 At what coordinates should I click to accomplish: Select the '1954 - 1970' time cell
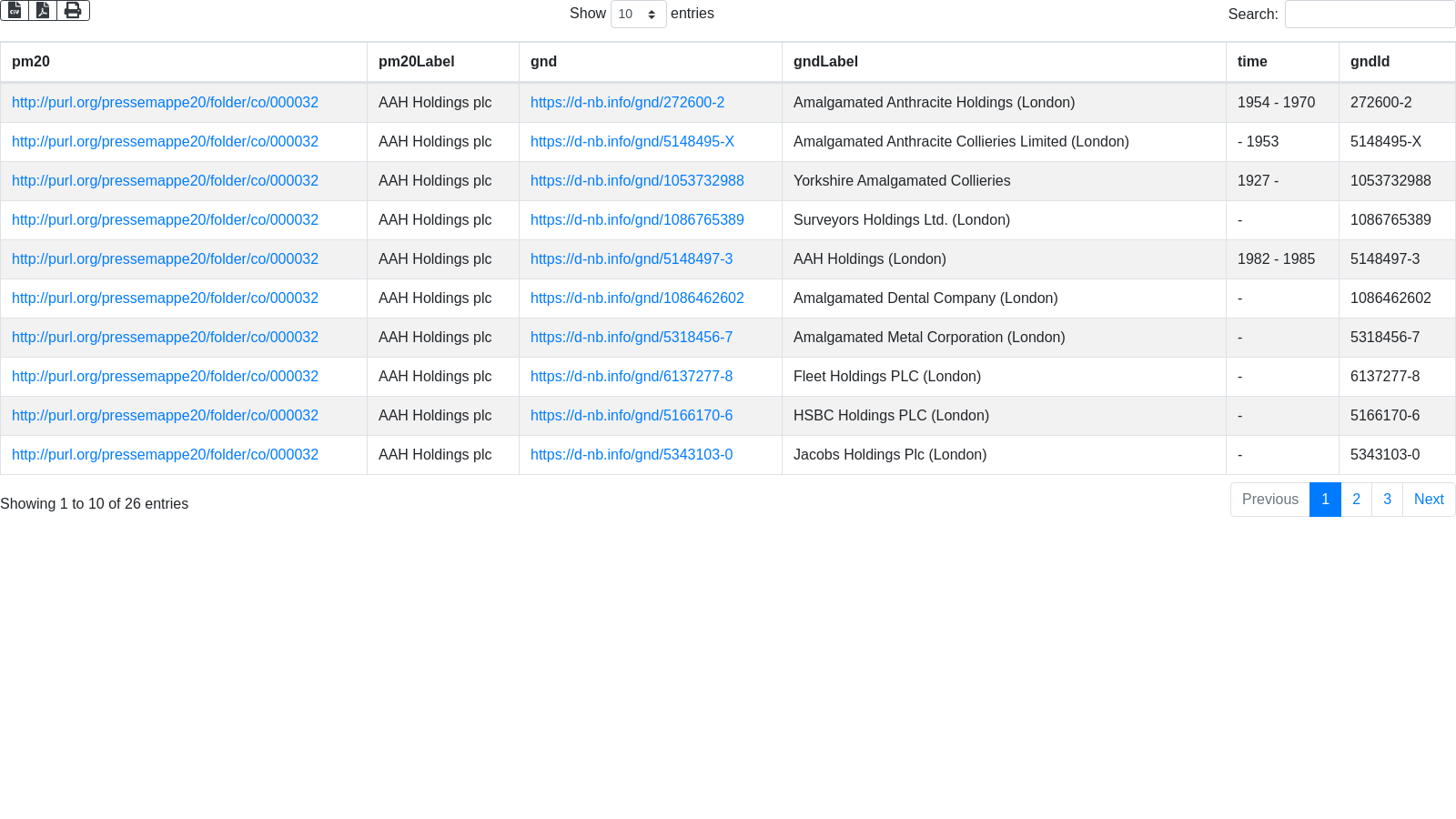click(1282, 103)
